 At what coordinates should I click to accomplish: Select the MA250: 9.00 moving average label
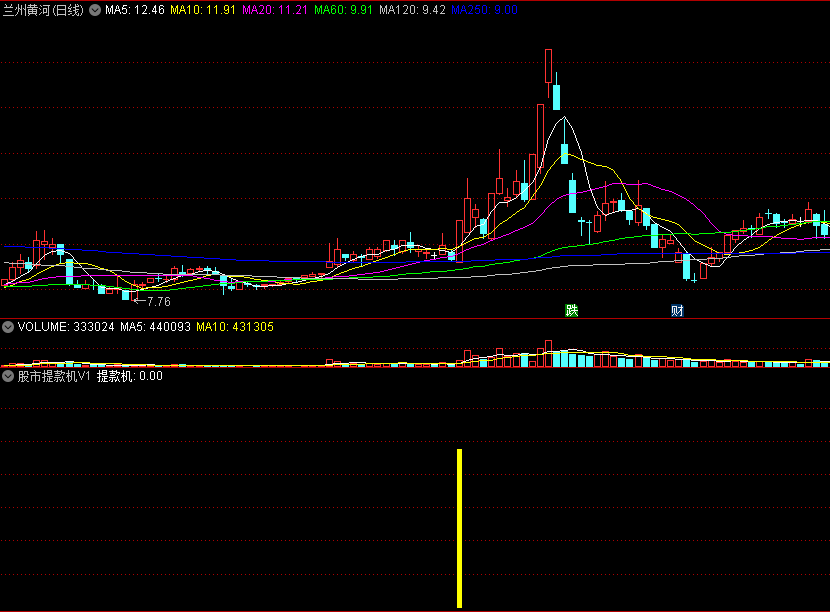pos(484,10)
